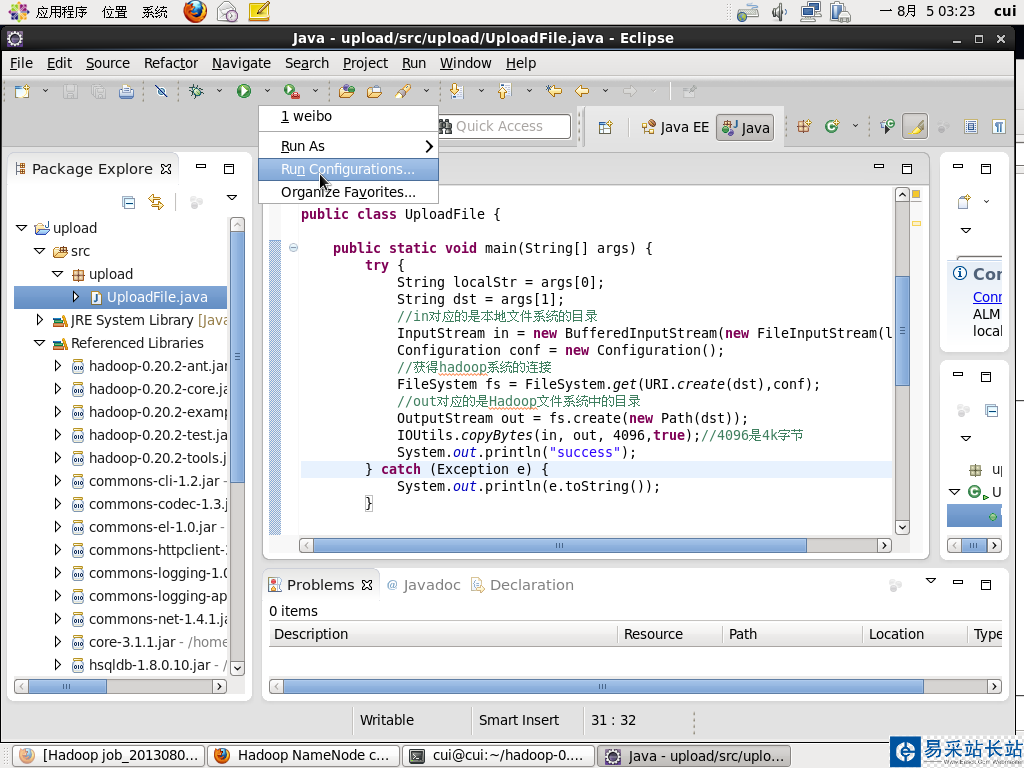Click the Quick Access search field
Screen dimensions: 1024x768
click(x=505, y=126)
